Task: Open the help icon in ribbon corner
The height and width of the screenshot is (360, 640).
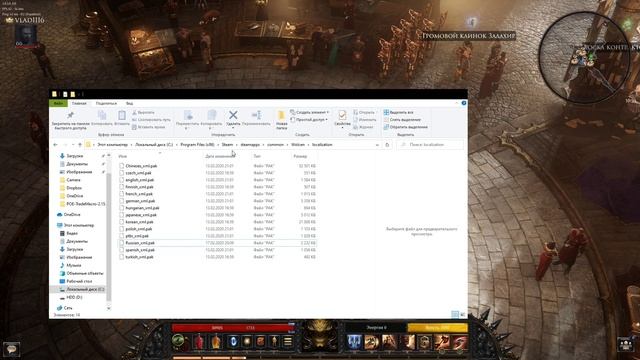Action: tap(464, 103)
